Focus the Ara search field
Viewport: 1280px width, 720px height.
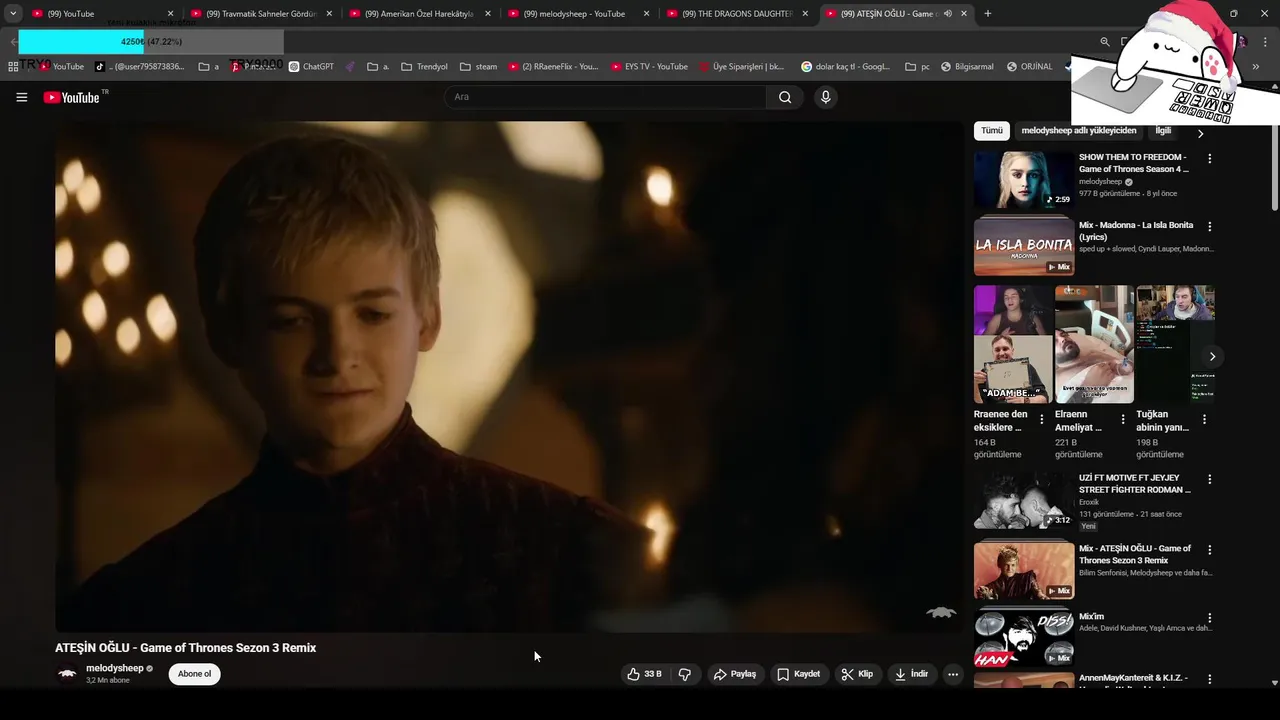coord(605,97)
